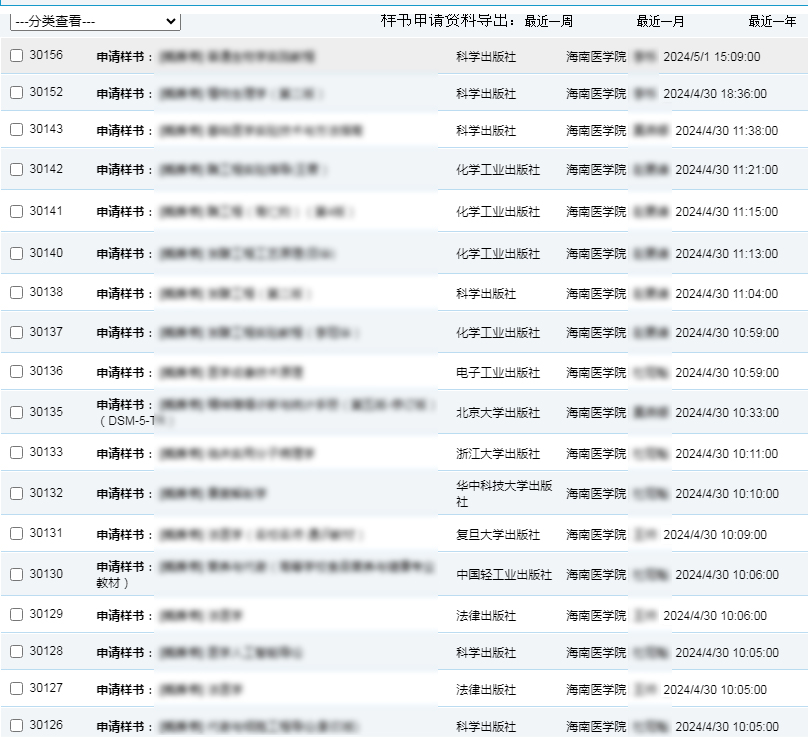Tick the checkbox for record 30152
Image resolution: width=808 pixels, height=737 pixels.
16,93
